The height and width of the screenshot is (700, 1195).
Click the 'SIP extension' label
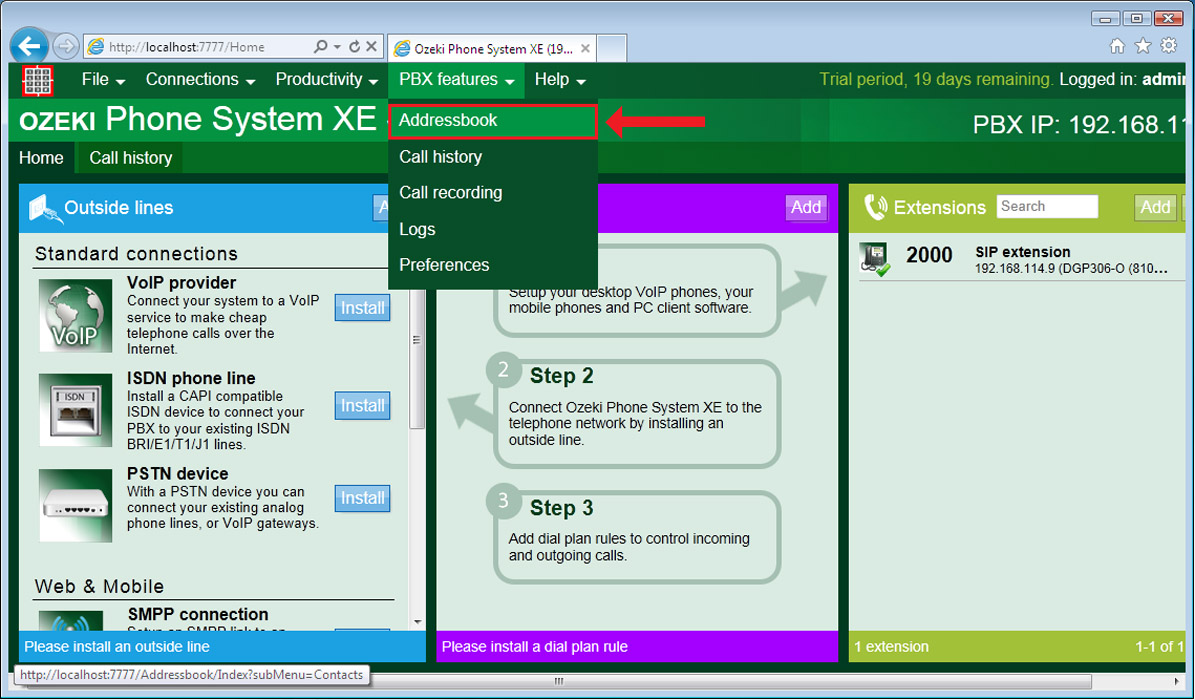[x=1023, y=252]
